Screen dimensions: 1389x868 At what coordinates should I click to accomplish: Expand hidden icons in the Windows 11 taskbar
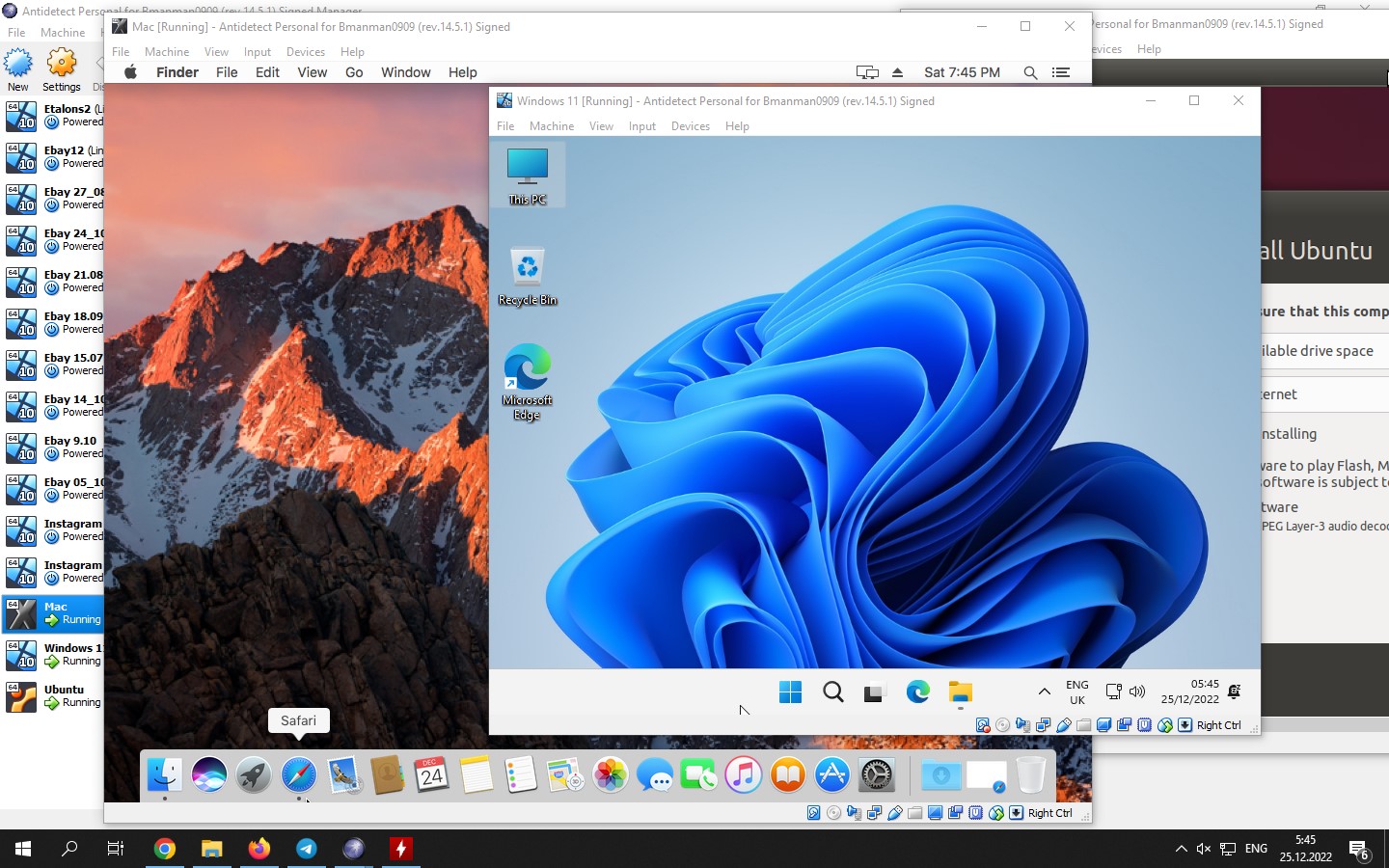tap(1045, 692)
